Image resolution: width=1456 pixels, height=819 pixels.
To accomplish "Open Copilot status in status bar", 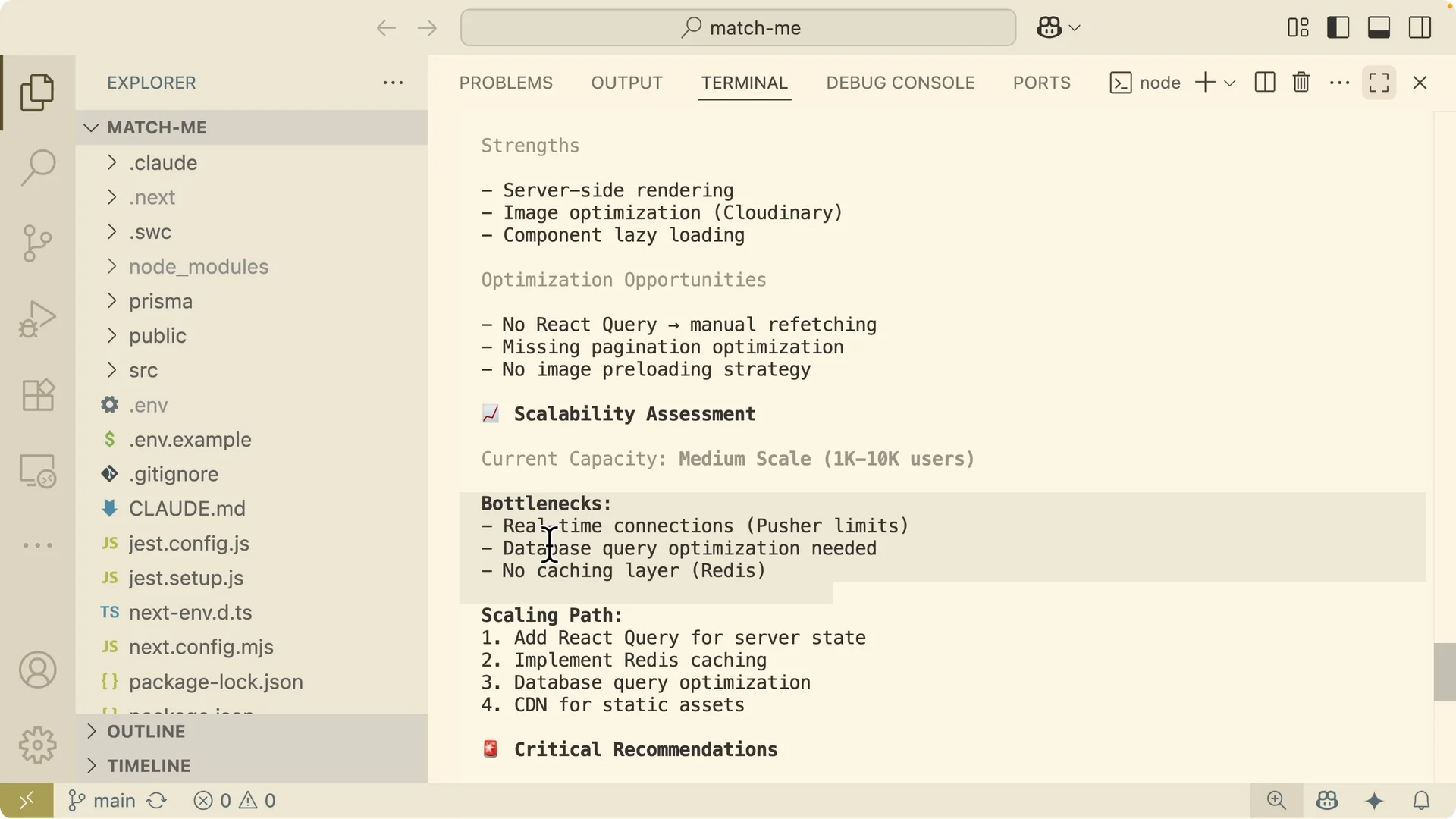I will [1327, 801].
